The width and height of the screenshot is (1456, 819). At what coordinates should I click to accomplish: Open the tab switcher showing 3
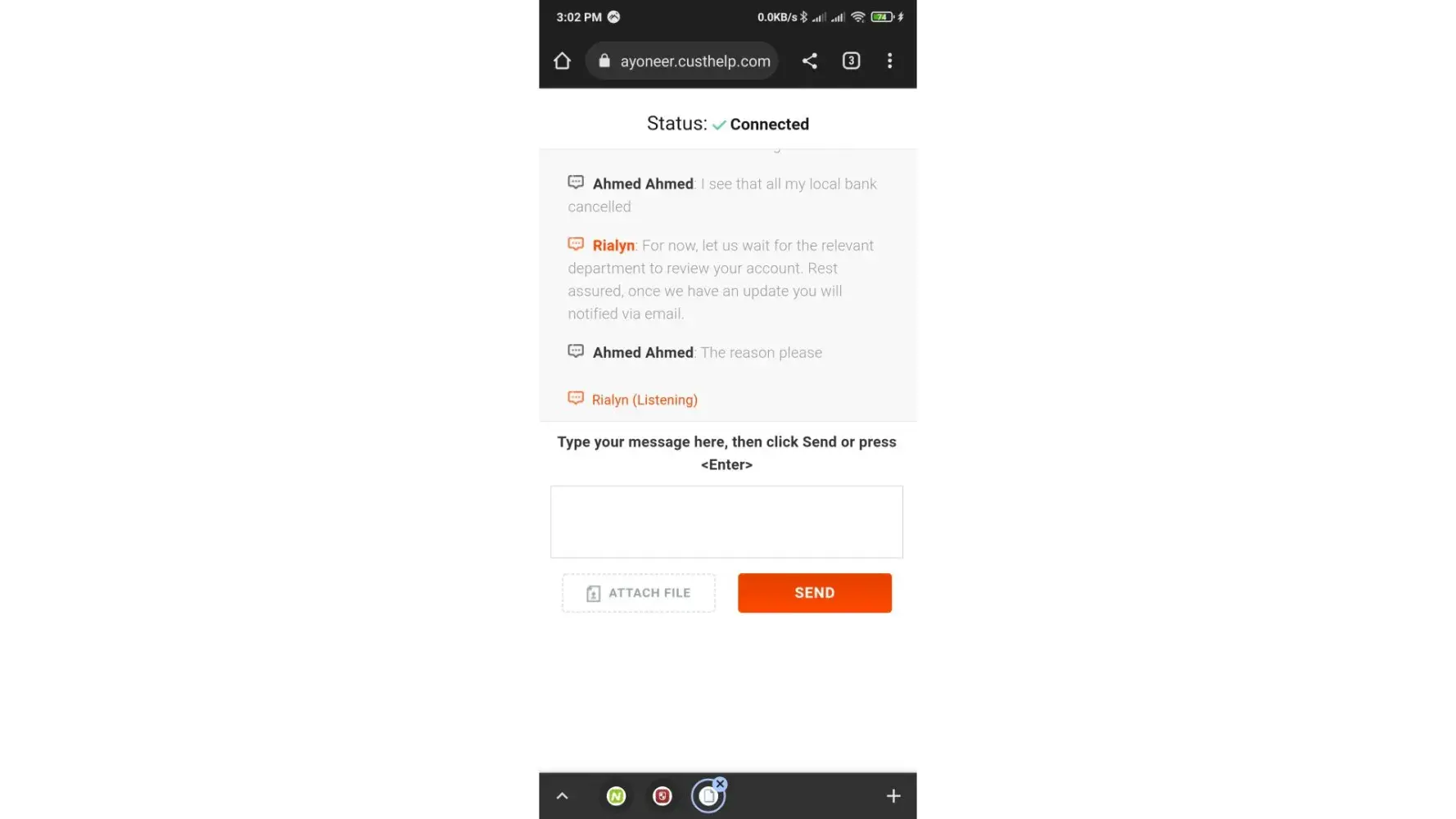pos(851,61)
